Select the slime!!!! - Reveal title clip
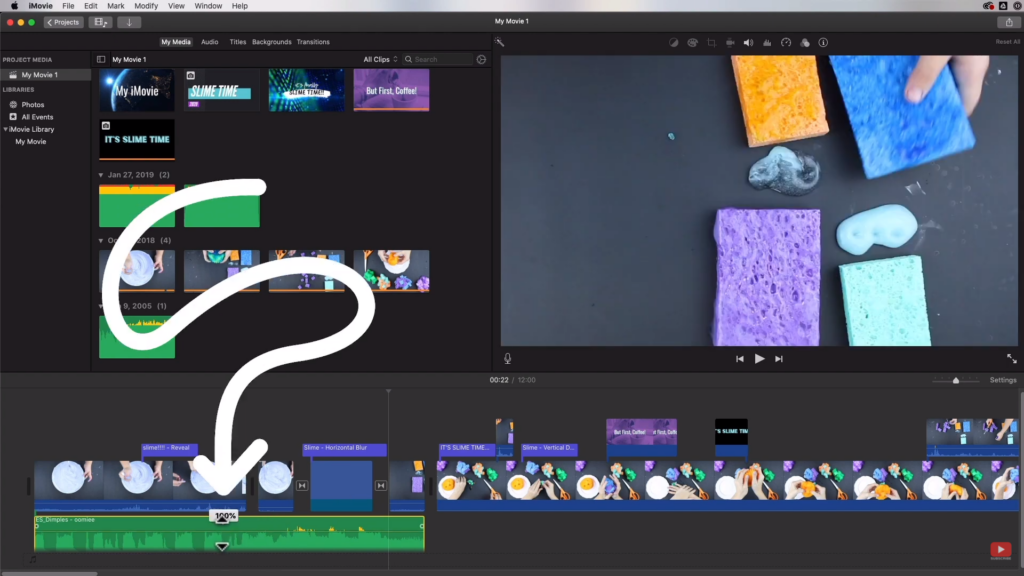 (x=169, y=449)
